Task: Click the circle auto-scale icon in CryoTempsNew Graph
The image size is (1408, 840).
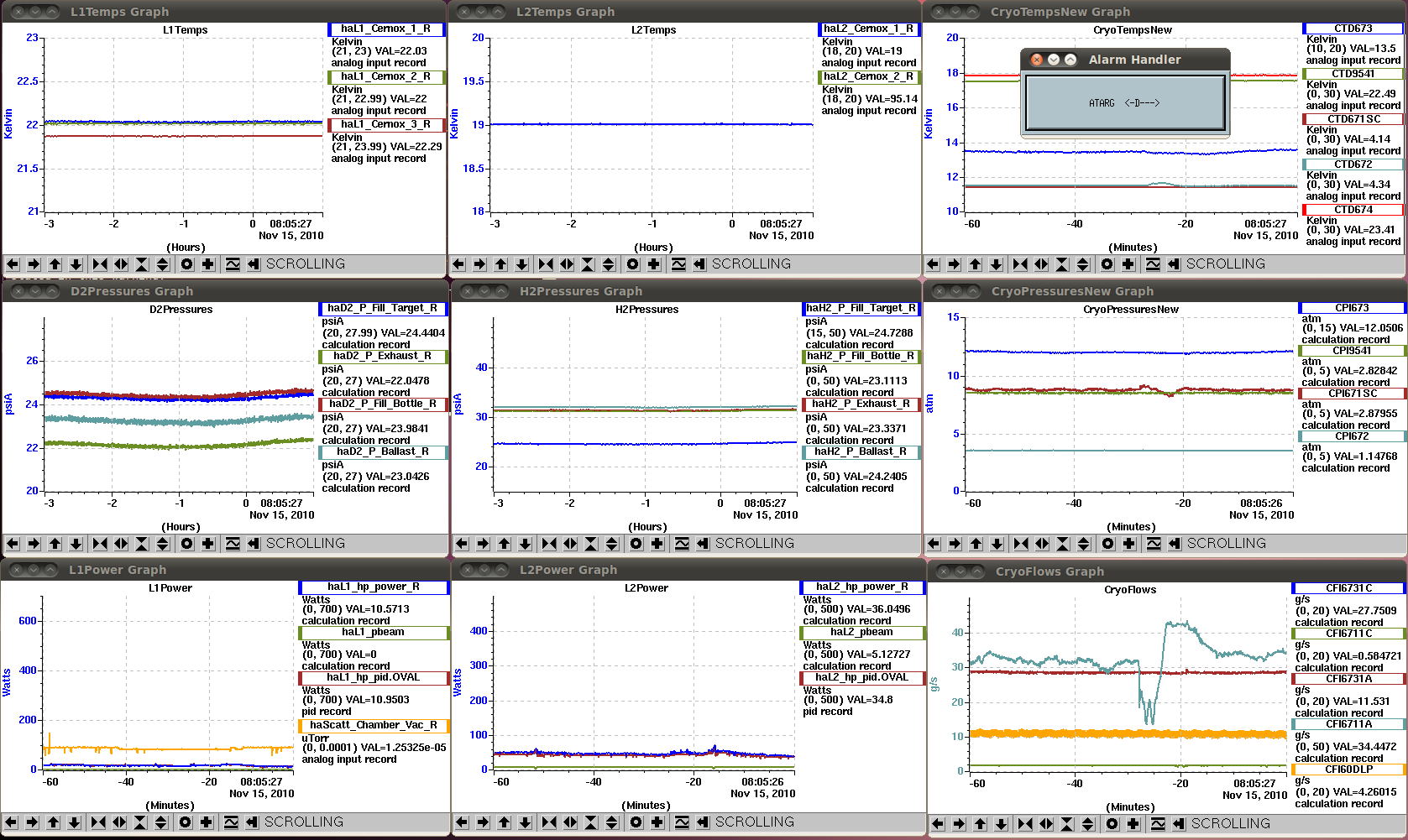Action: pyautogui.click(x=1107, y=264)
